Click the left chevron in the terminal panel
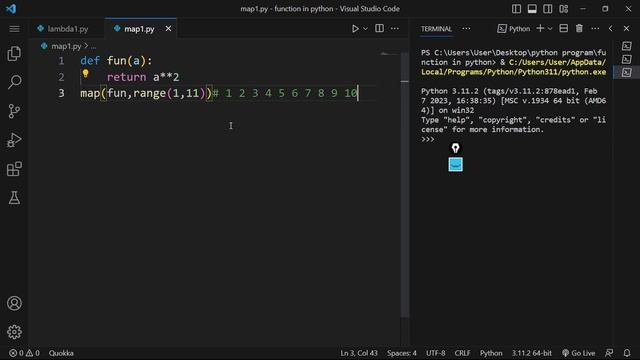Image resolution: width=640 pixels, height=360 pixels. 611,29
